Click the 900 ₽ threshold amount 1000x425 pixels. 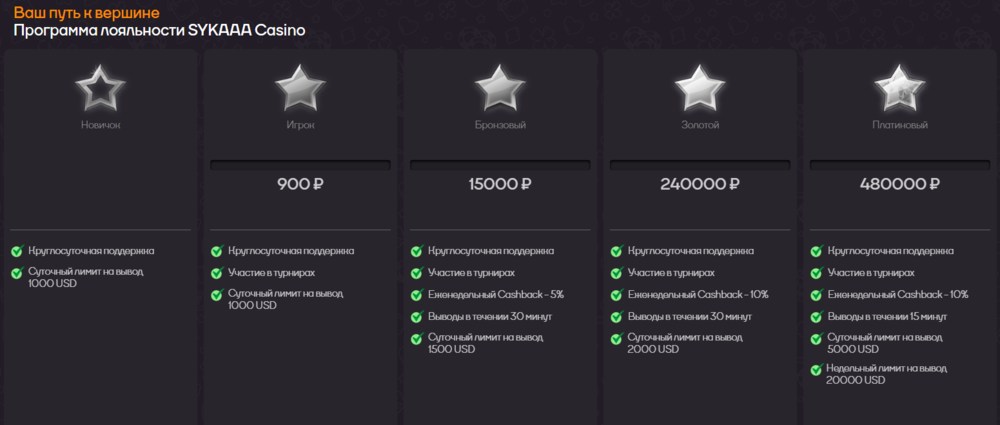coord(300,184)
